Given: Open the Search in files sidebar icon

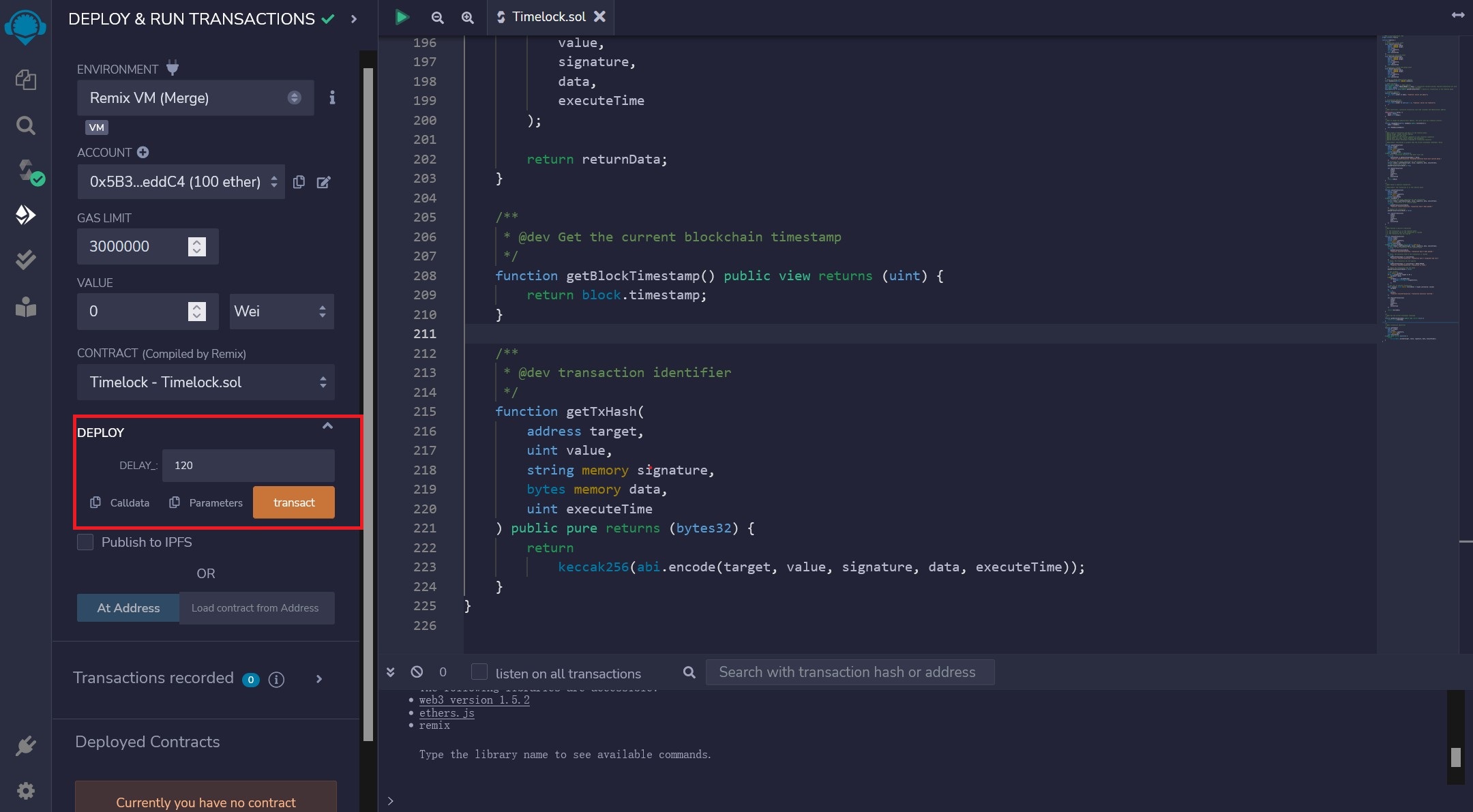Looking at the screenshot, I should pyautogui.click(x=26, y=125).
